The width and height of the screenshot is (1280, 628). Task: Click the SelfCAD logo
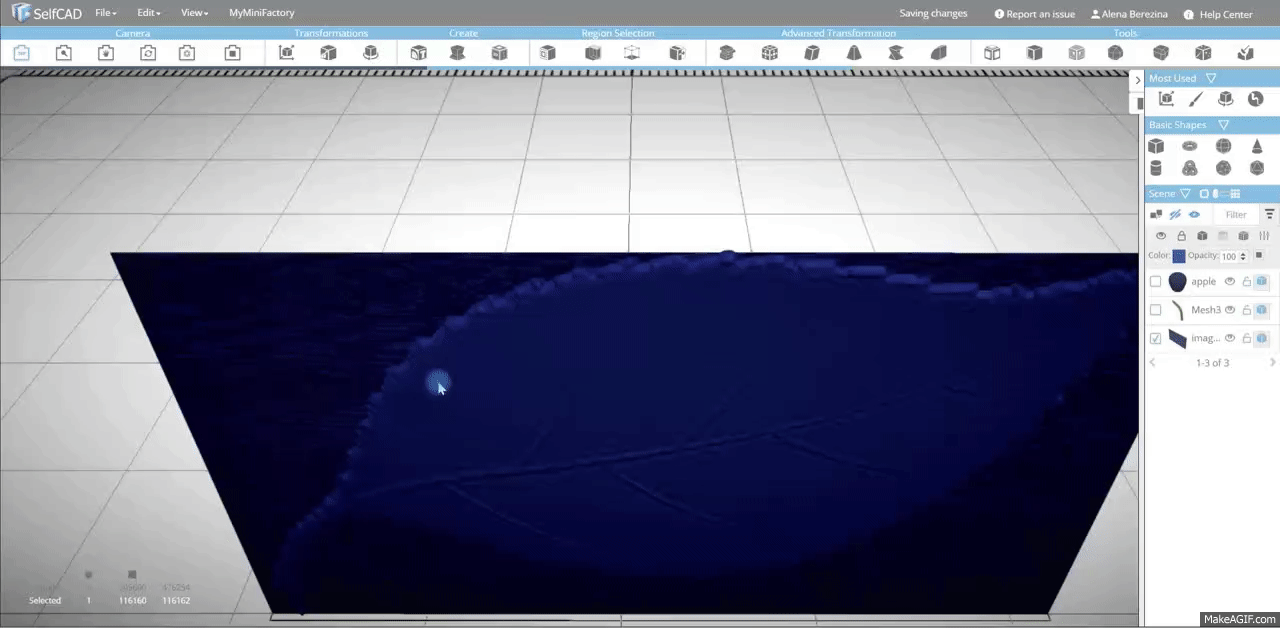(46, 13)
